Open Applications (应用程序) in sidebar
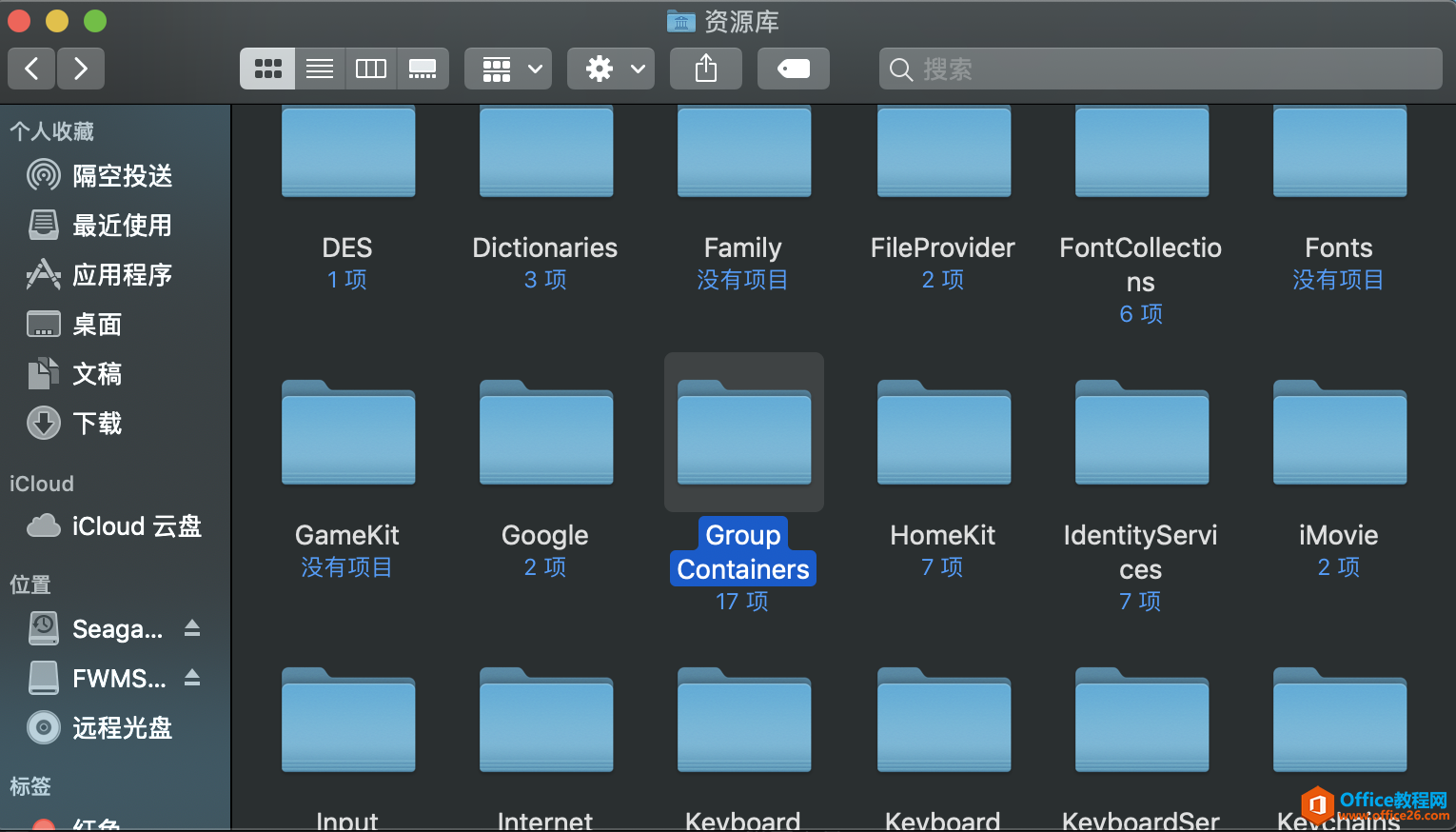The width and height of the screenshot is (1456, 832). coord(115,275)
